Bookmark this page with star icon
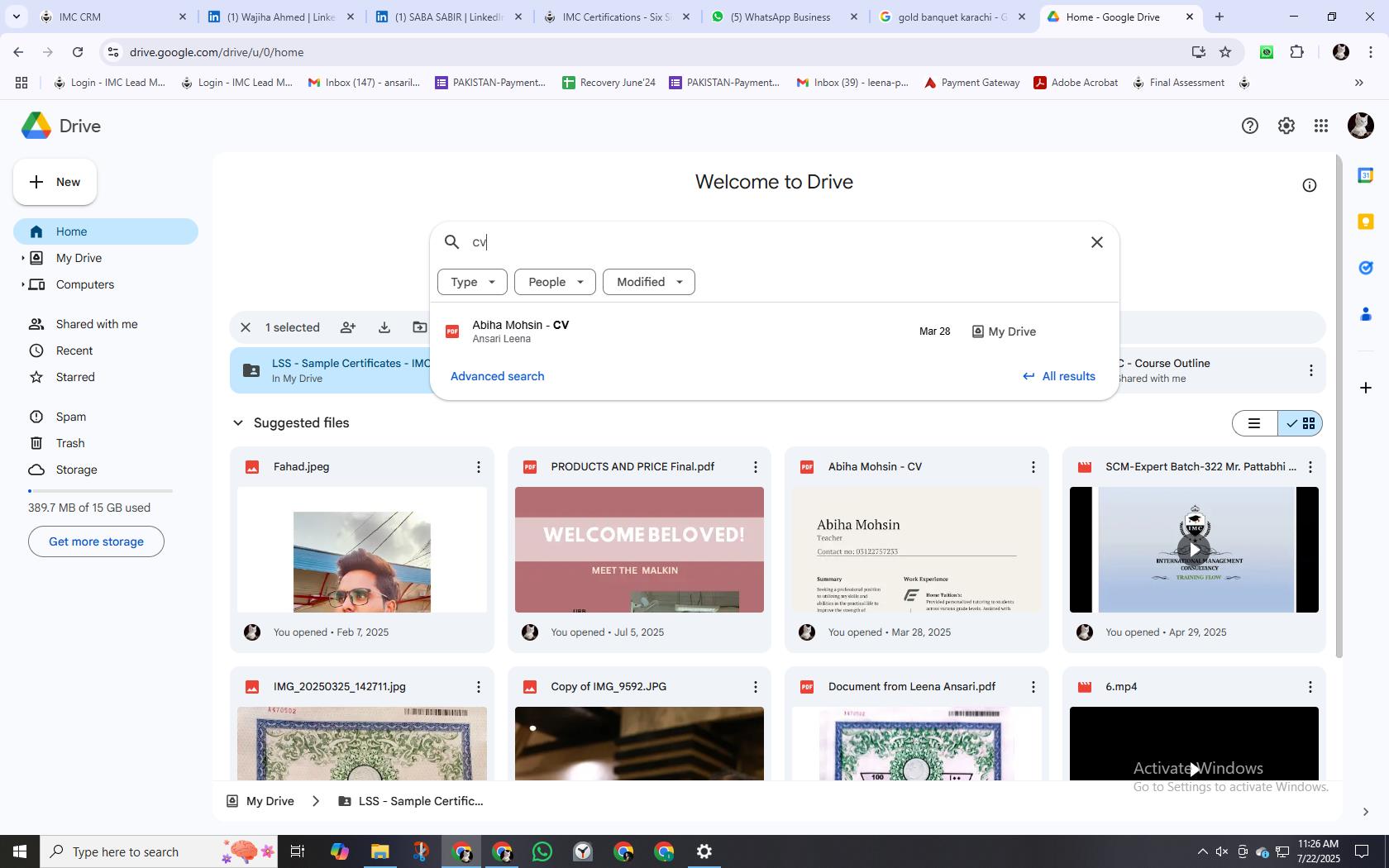 [1225, 52]
